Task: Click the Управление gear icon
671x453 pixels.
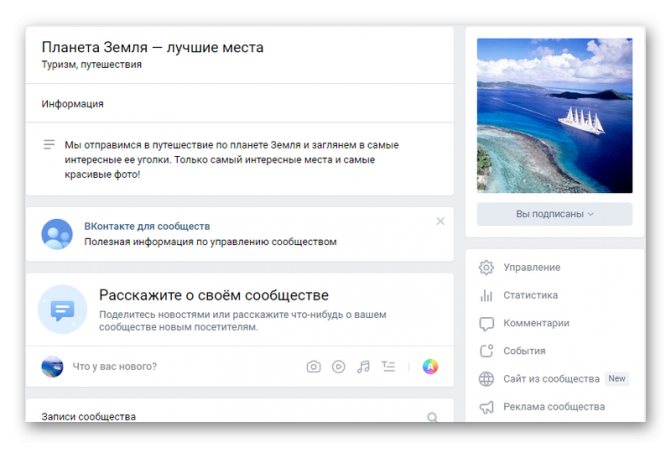Action: click(487, 268)
